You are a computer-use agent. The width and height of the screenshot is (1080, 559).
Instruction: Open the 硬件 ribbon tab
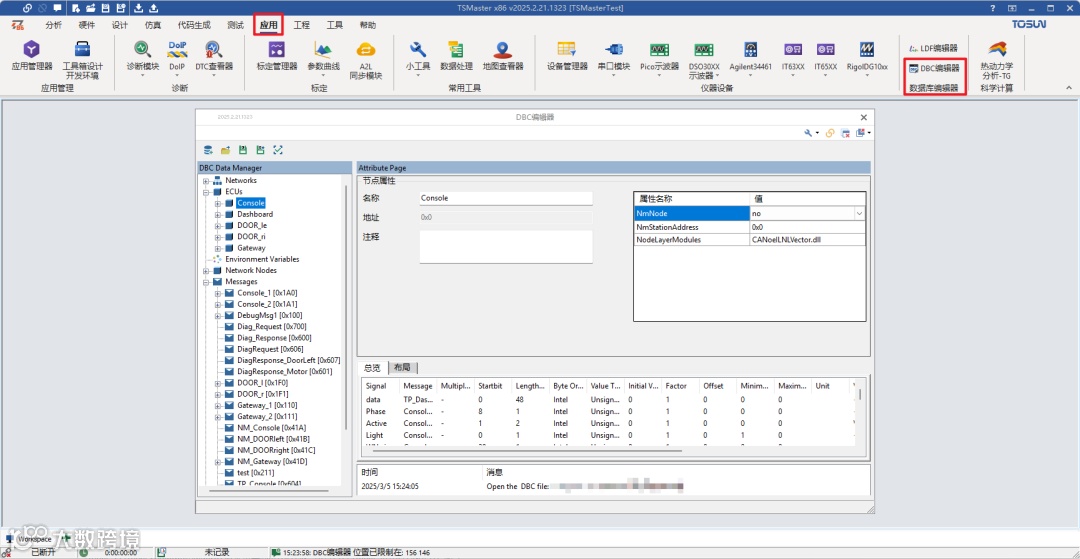tap(87, 25)
